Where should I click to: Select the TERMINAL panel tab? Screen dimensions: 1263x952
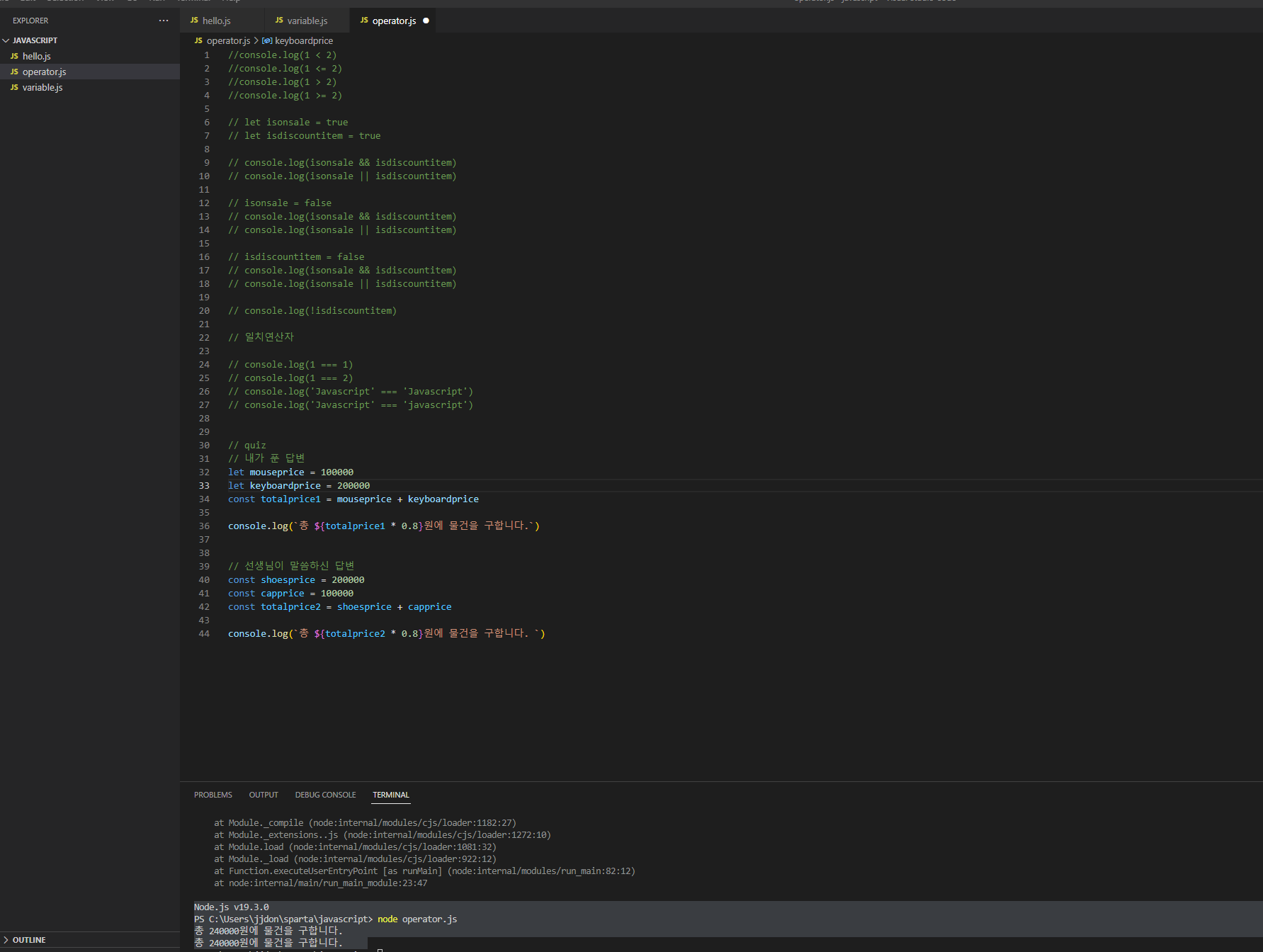(x=391, y=795)
